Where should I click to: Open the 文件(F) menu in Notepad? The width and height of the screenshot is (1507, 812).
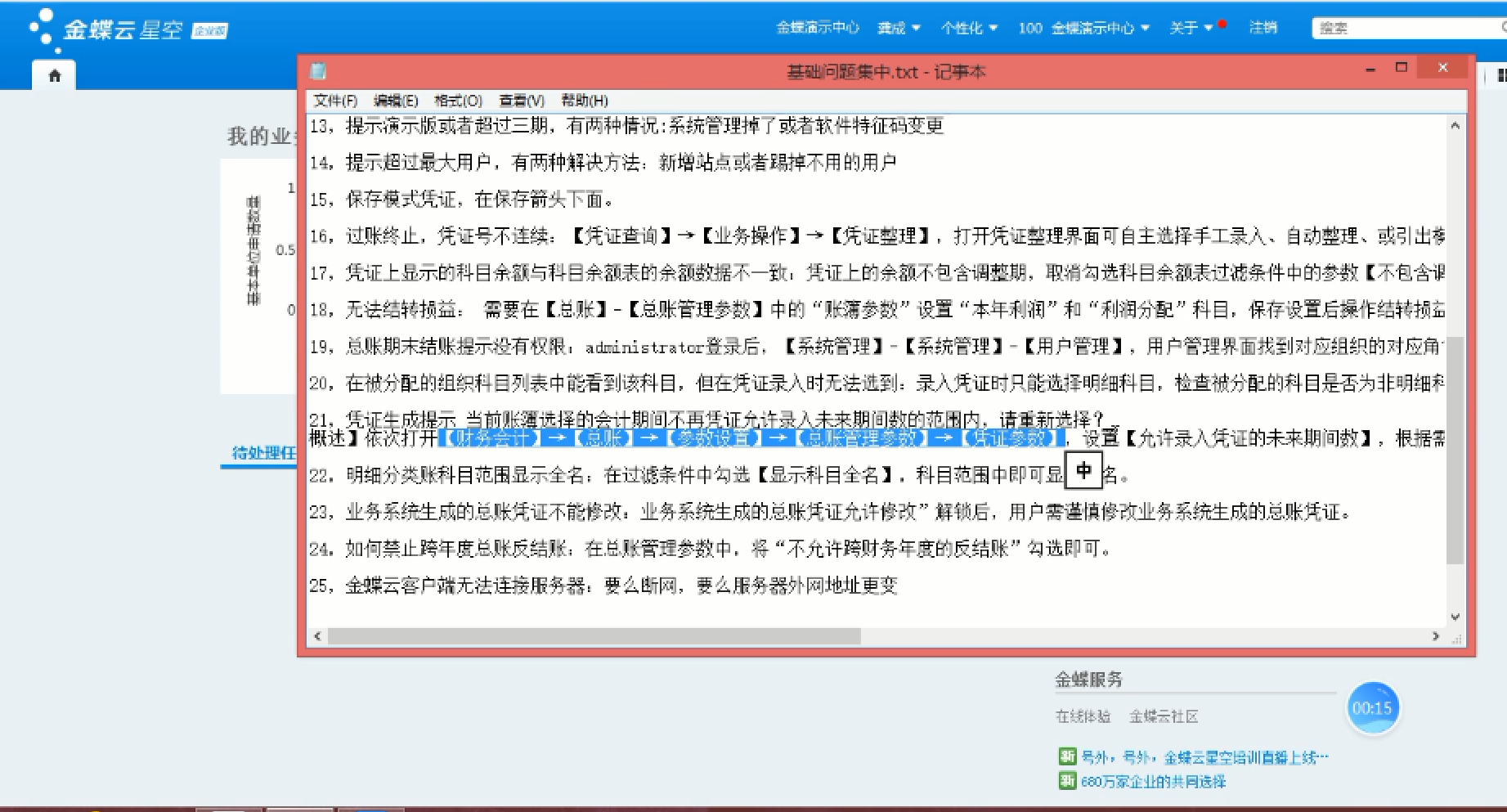pyautogui.click(x=335, y=101)
